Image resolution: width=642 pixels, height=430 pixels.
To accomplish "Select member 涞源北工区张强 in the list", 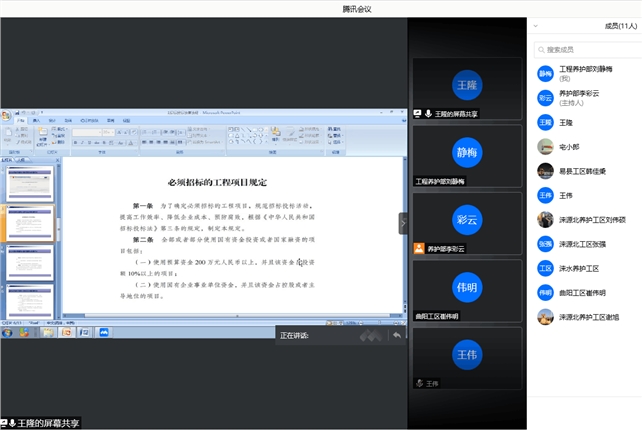I will [x=587, y=244].
